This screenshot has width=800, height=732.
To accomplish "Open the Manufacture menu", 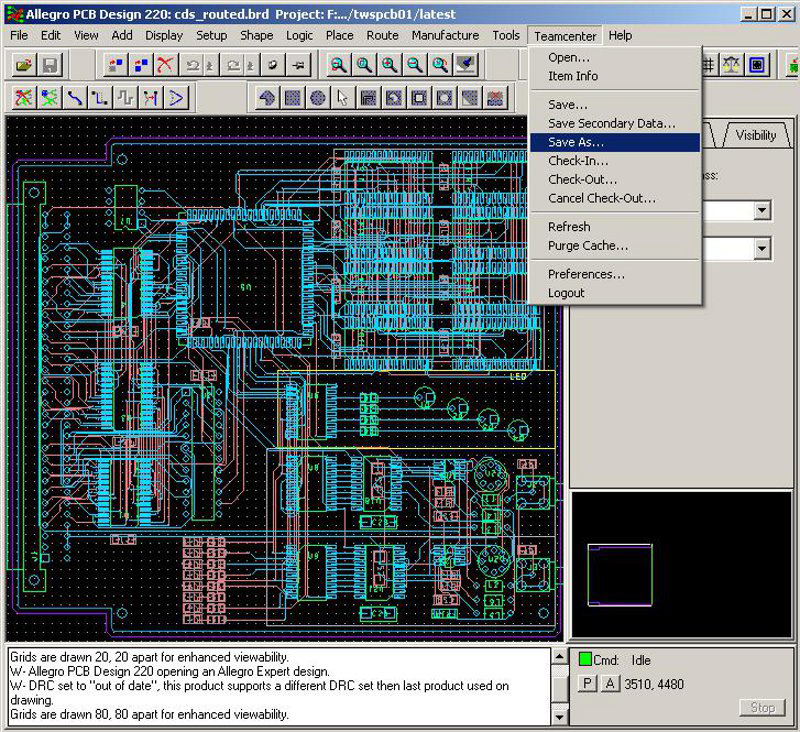I will [445, 36].
